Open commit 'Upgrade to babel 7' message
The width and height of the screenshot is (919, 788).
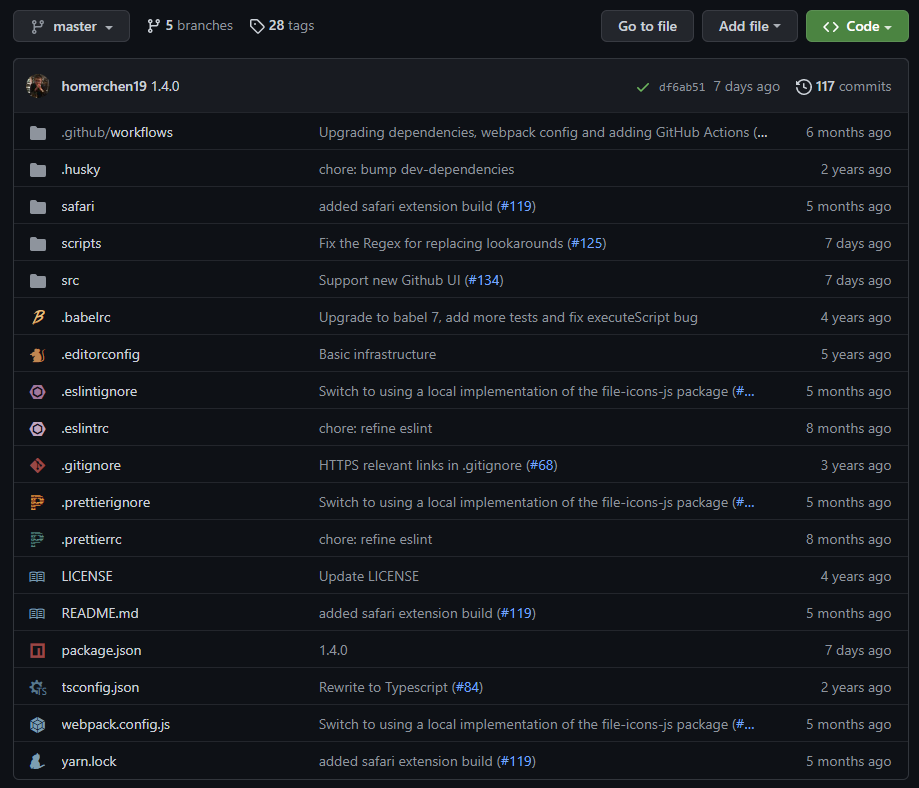click(x=508, y=317)
